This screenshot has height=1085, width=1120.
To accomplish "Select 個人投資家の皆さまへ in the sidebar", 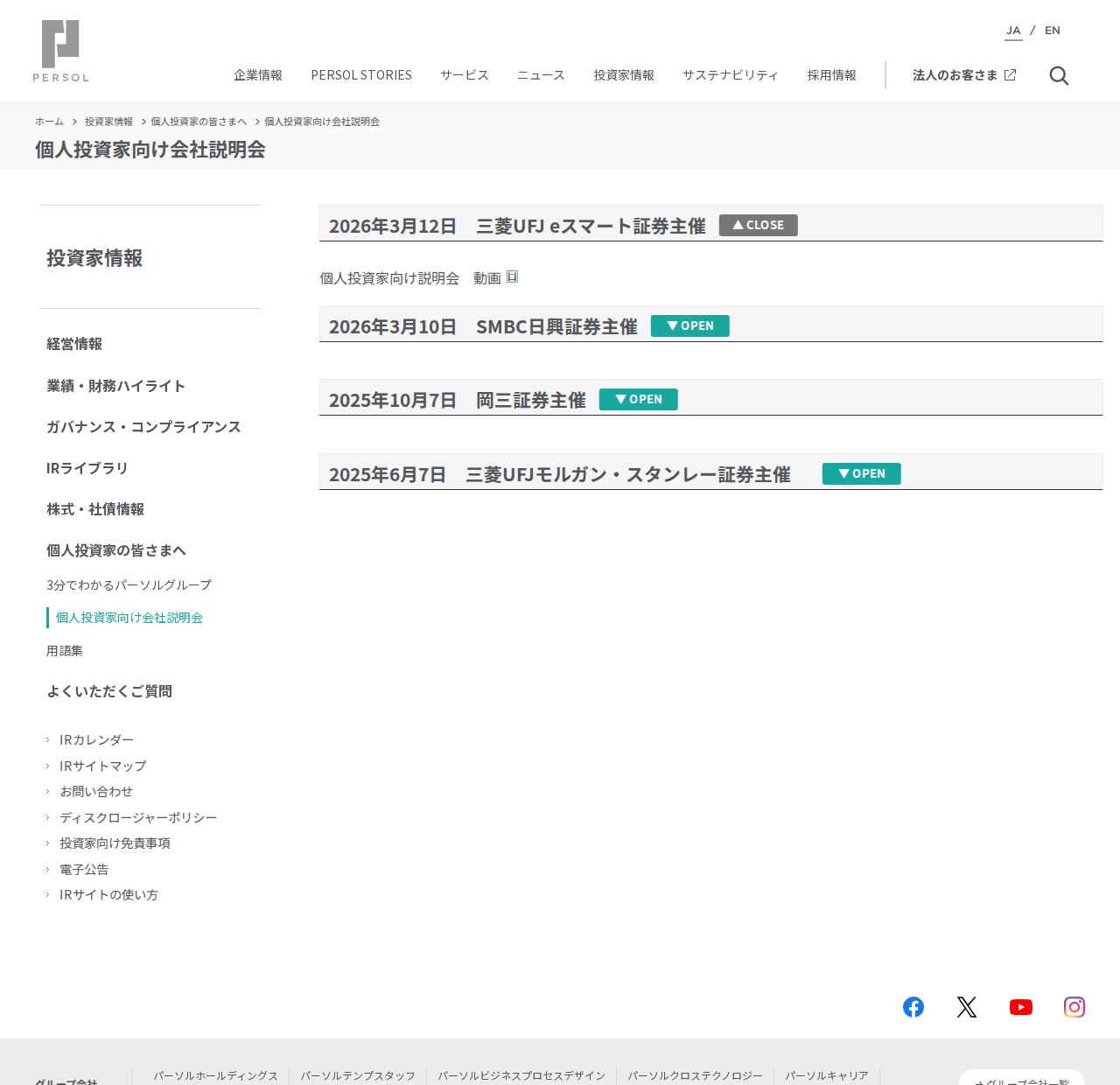I will click(x=116, y=550).
